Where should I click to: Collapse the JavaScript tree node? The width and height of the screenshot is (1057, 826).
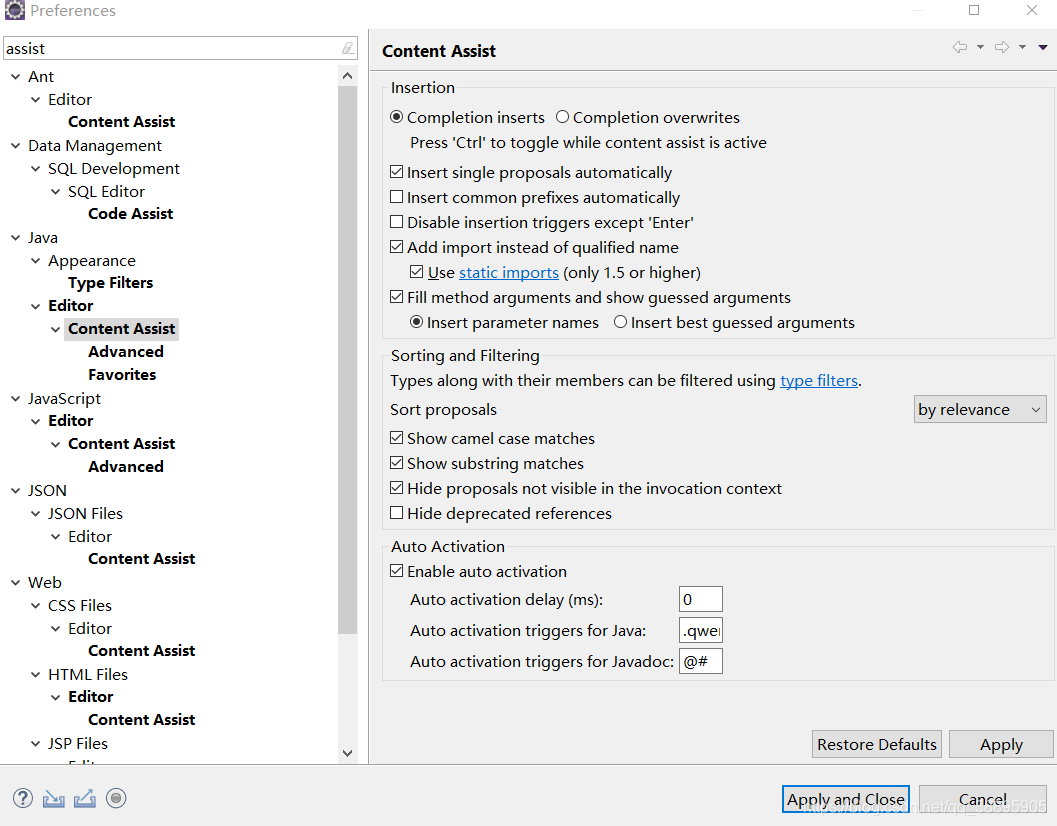click(16, 399)
